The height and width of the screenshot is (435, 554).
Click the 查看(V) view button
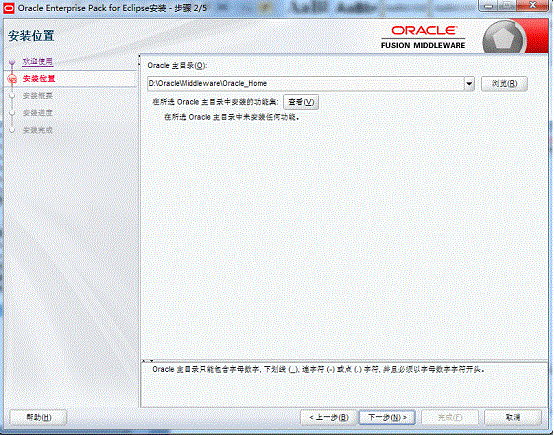pos(301,102)
